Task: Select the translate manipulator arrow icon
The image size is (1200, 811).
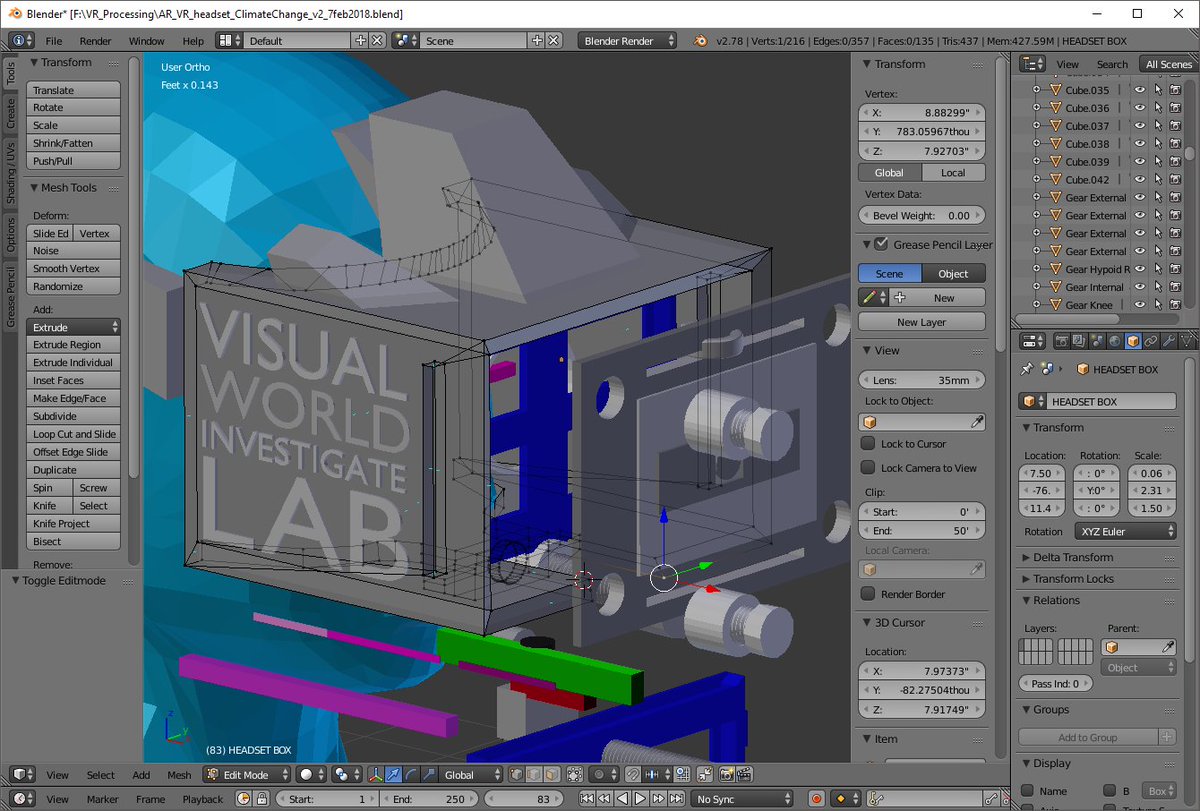Action: (x=393, y=774)
